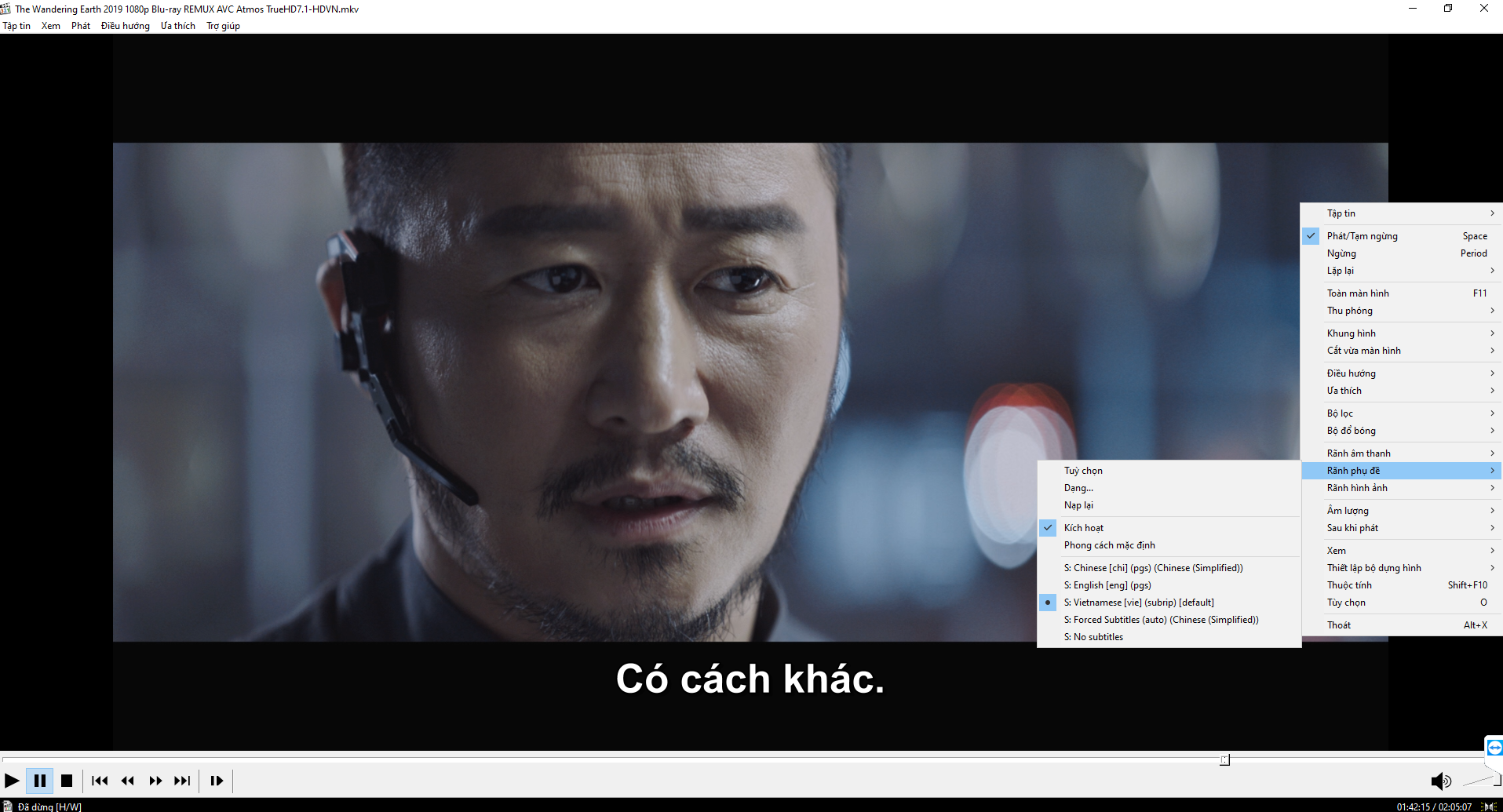This screenshot has width=1503, height=812.
Task: Select S: No subtitles option
Action: coord(1169,637)
